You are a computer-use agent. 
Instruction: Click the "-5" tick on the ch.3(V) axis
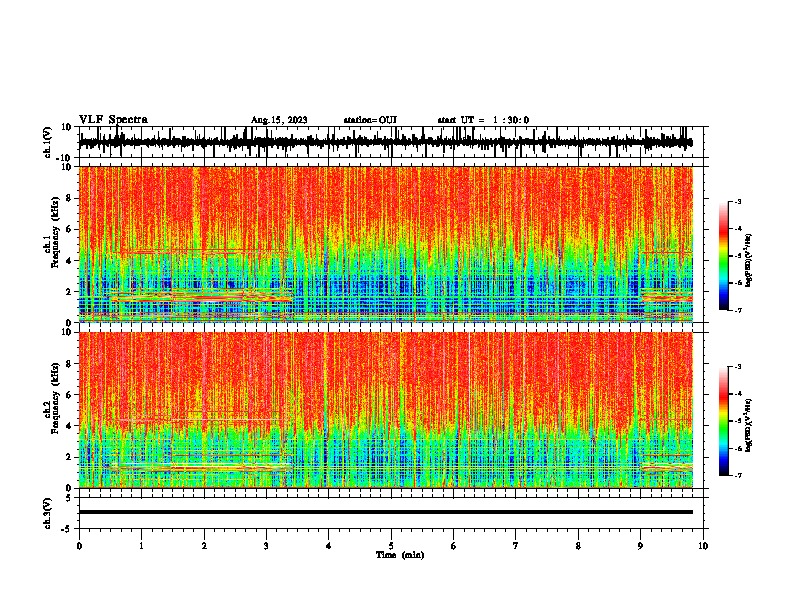click(67, 529)
